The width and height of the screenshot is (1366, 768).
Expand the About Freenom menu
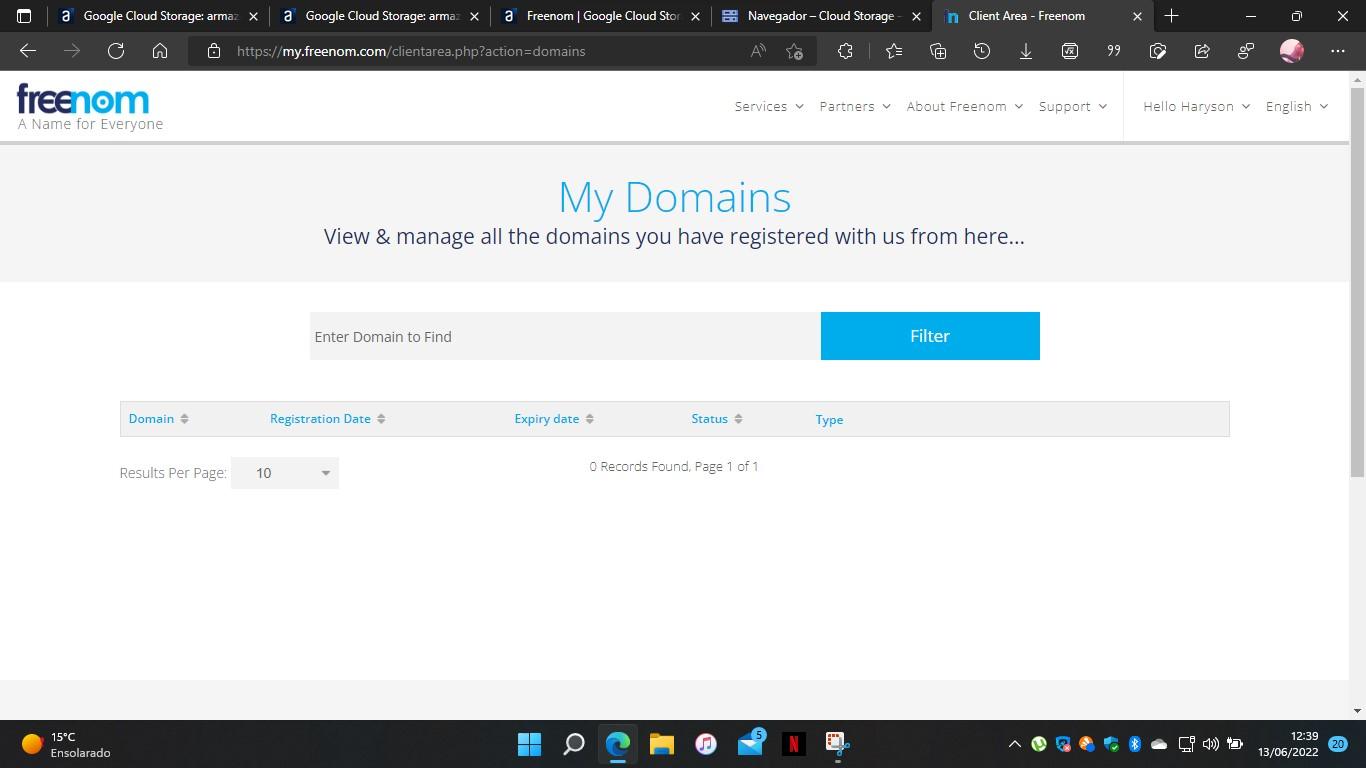[965, 106]
